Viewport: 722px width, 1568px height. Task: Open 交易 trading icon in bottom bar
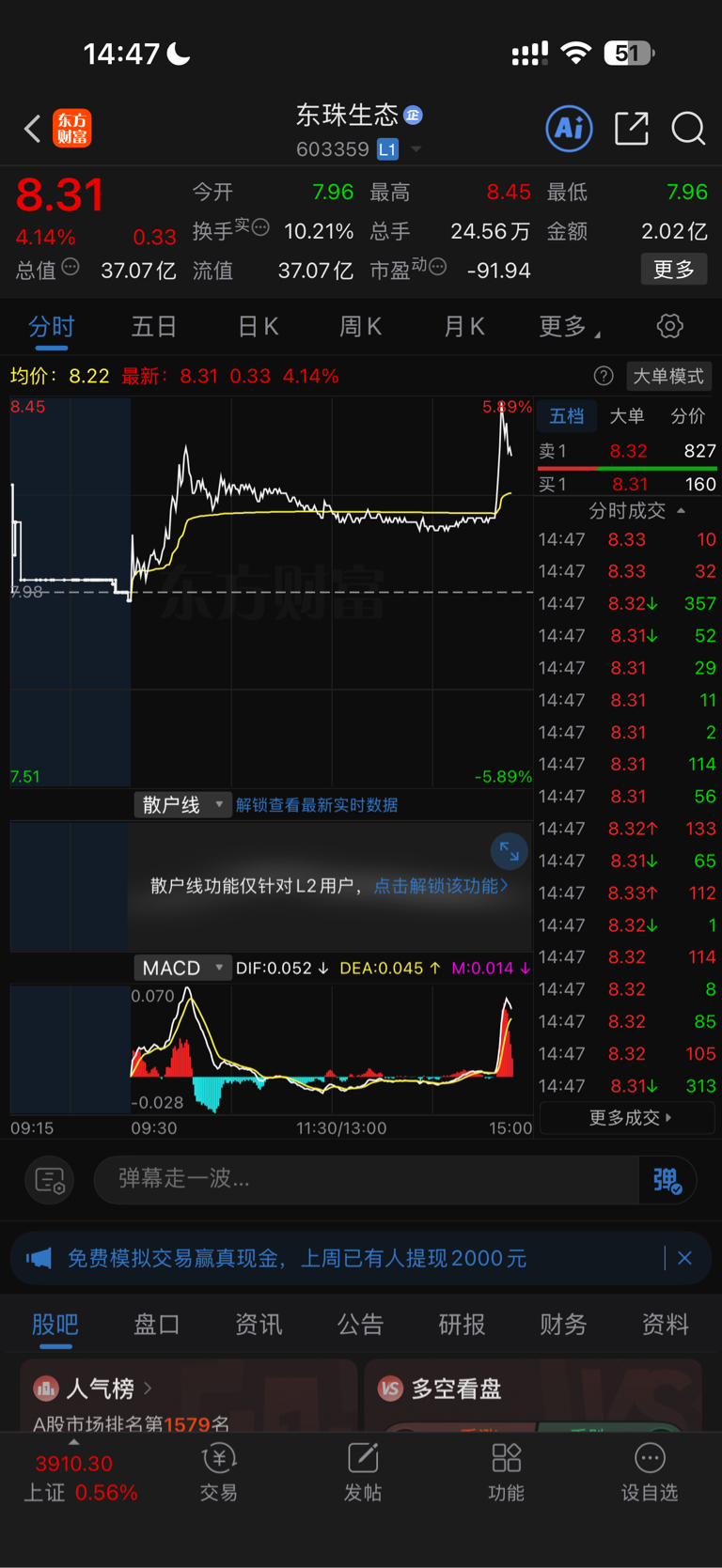pos(218,1471)
